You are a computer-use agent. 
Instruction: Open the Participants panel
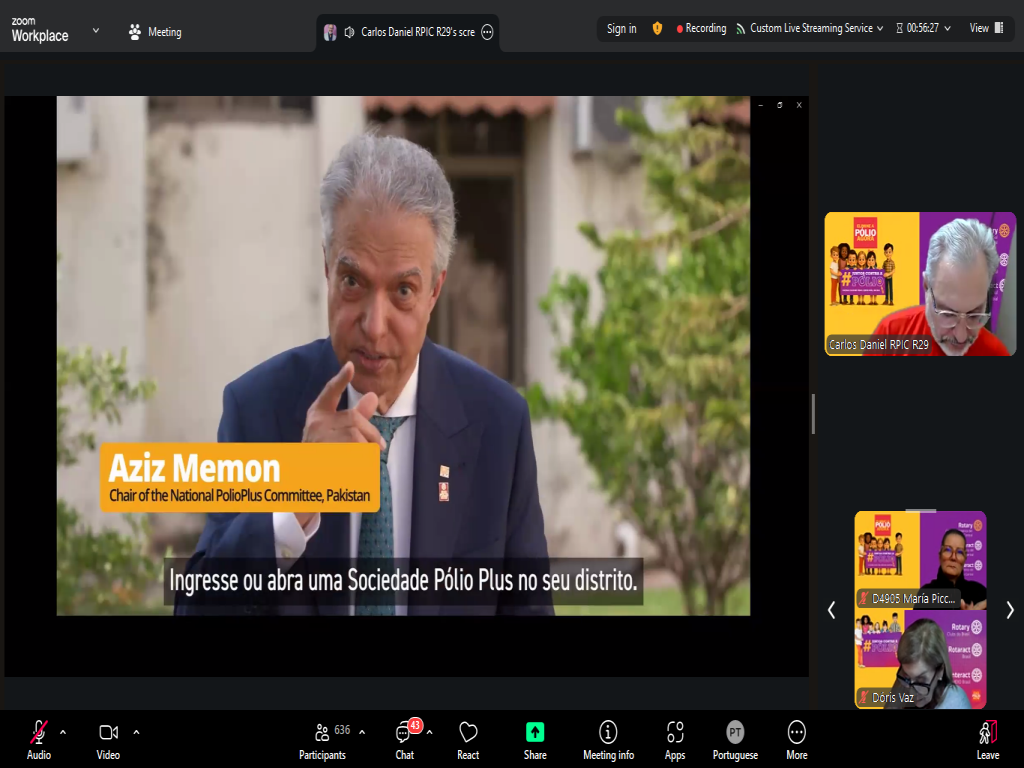322,738
